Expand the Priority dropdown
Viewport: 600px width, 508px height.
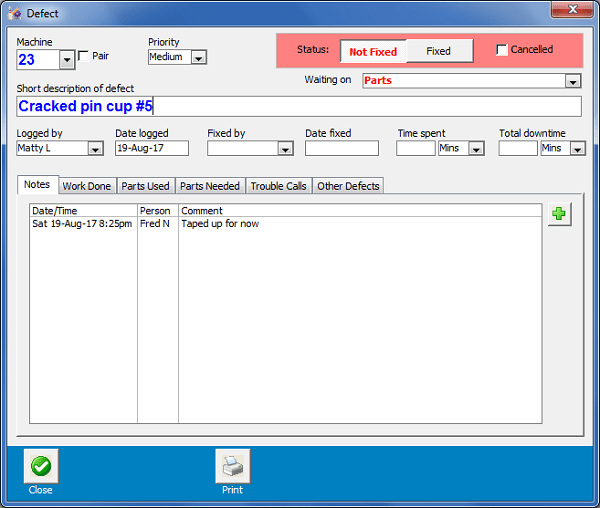point(198,57)
